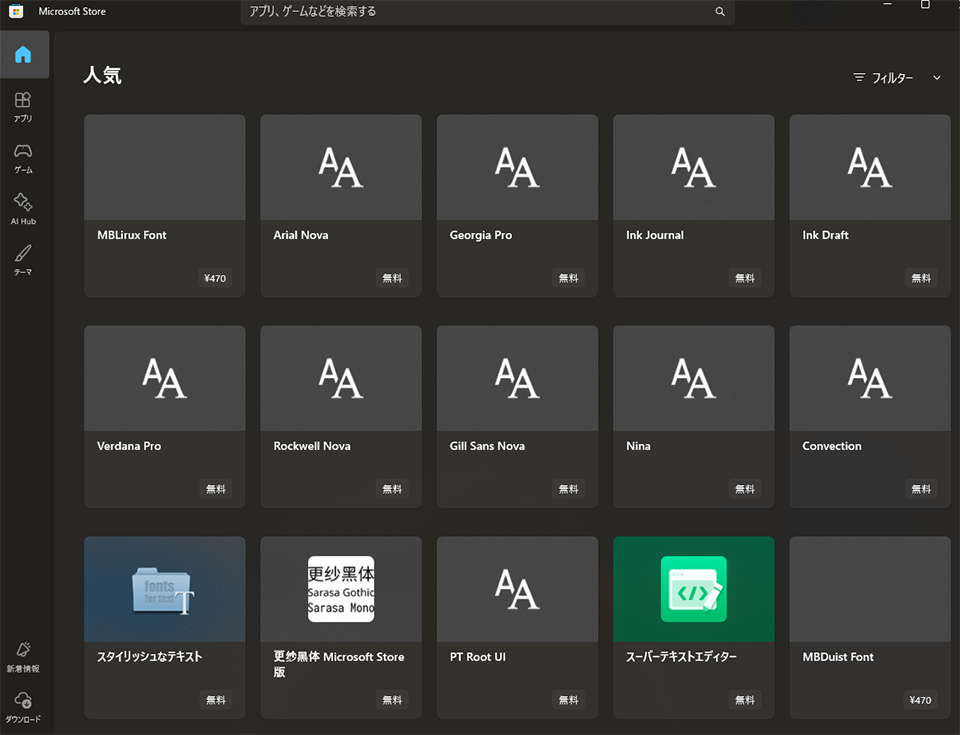Open the ゲーム section in sidebar

coord(23,158)
